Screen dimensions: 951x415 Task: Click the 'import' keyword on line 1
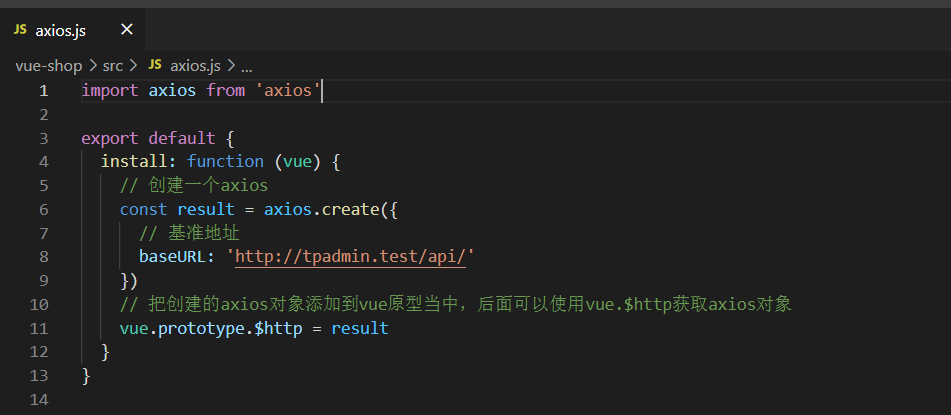coord(110,91)
